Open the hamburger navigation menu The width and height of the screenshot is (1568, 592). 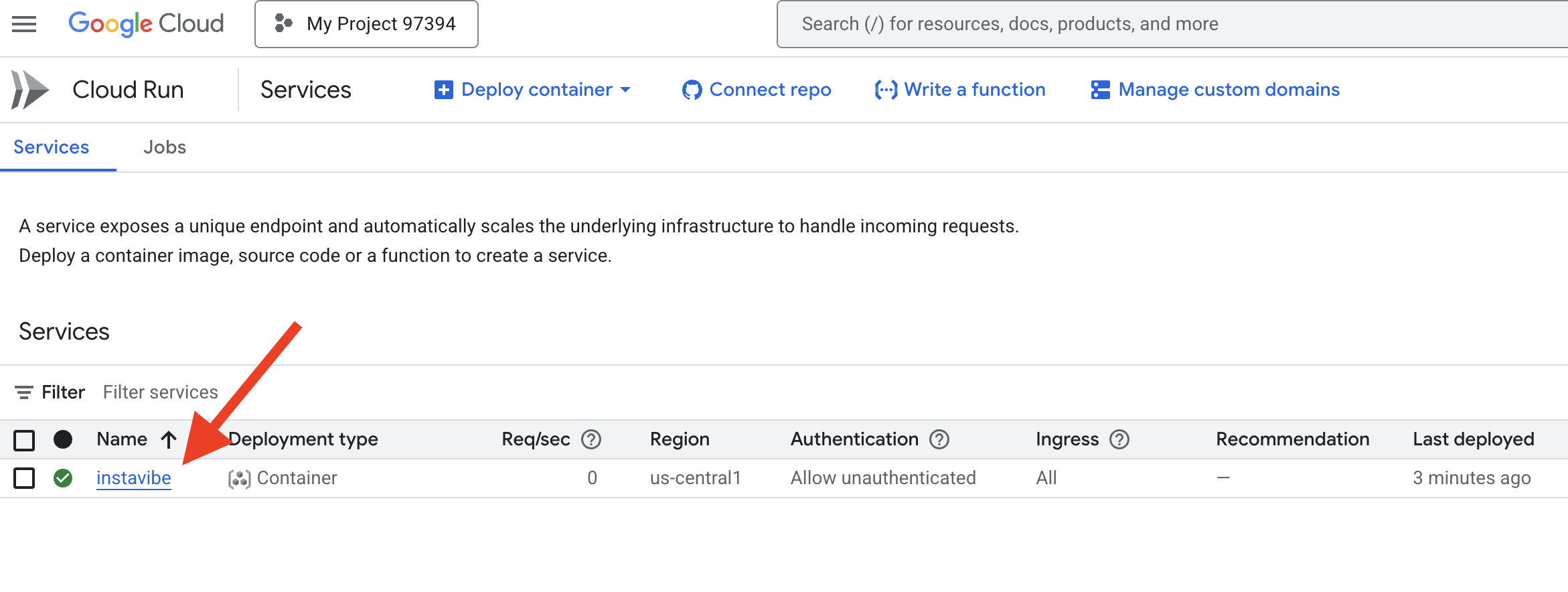[x=24, y=24]
